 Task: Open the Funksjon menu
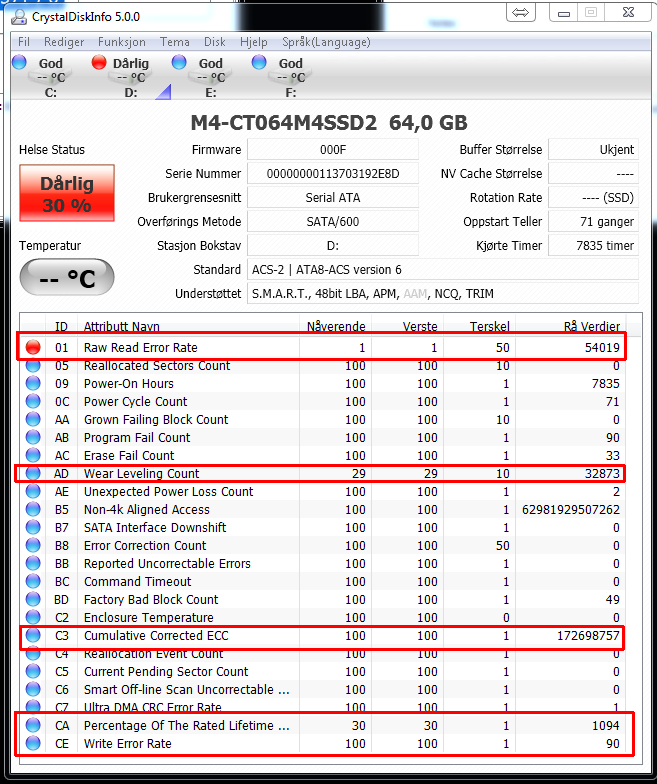pyautogui.click(x=122, y=42)
